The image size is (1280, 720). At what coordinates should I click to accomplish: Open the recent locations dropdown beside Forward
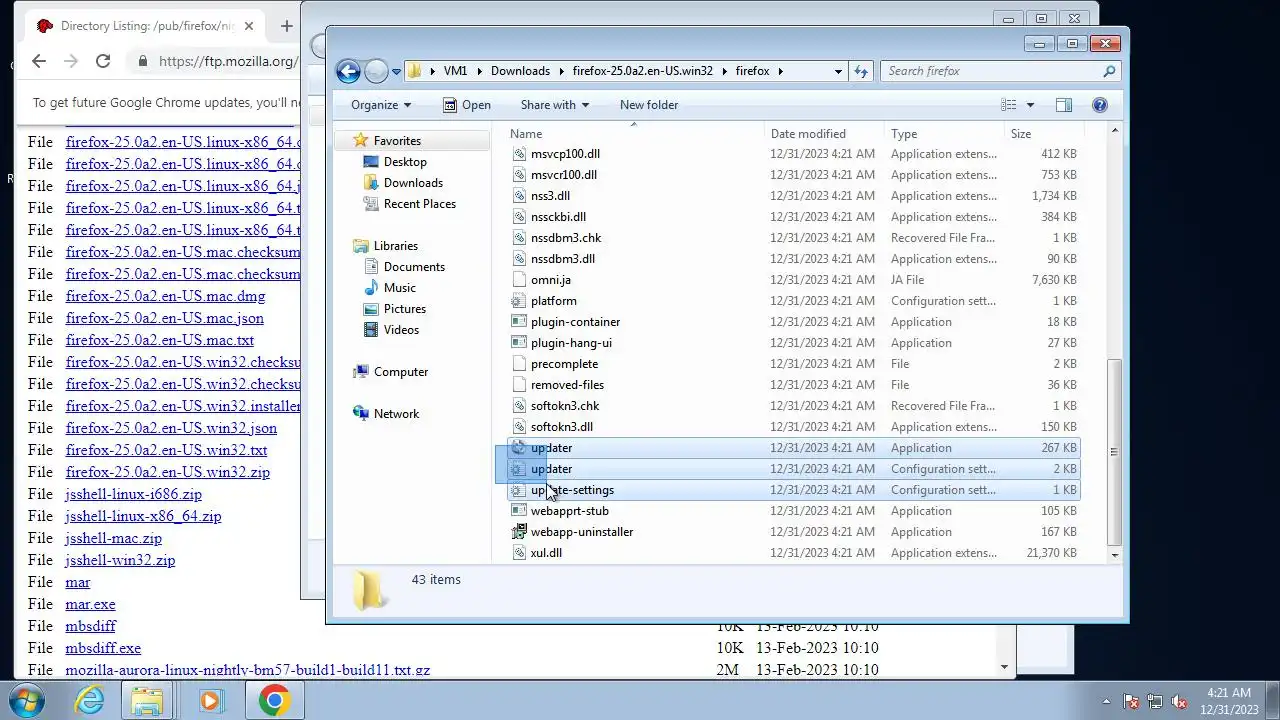[x=397, y=71]
